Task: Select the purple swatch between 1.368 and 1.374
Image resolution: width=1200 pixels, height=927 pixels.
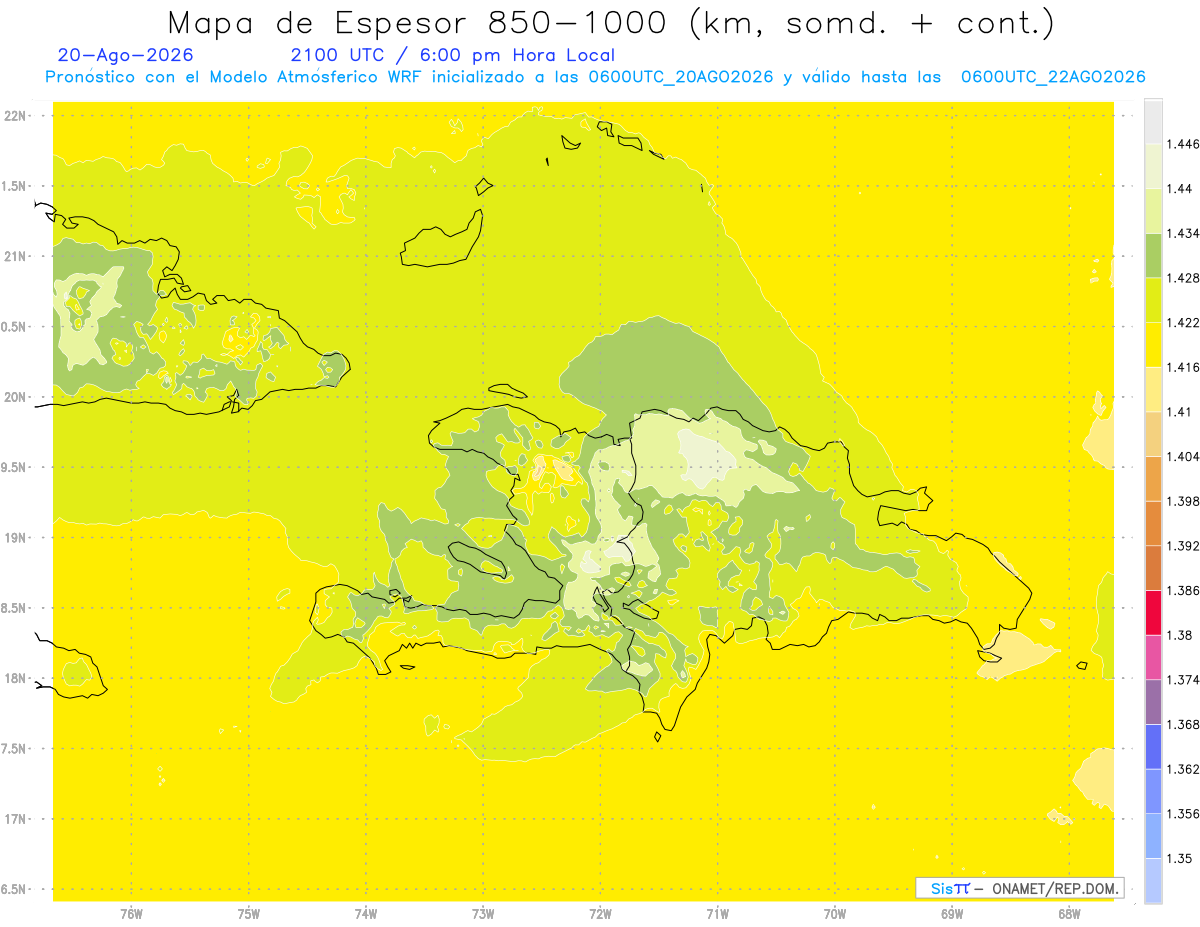Action: click(1153, 702)
